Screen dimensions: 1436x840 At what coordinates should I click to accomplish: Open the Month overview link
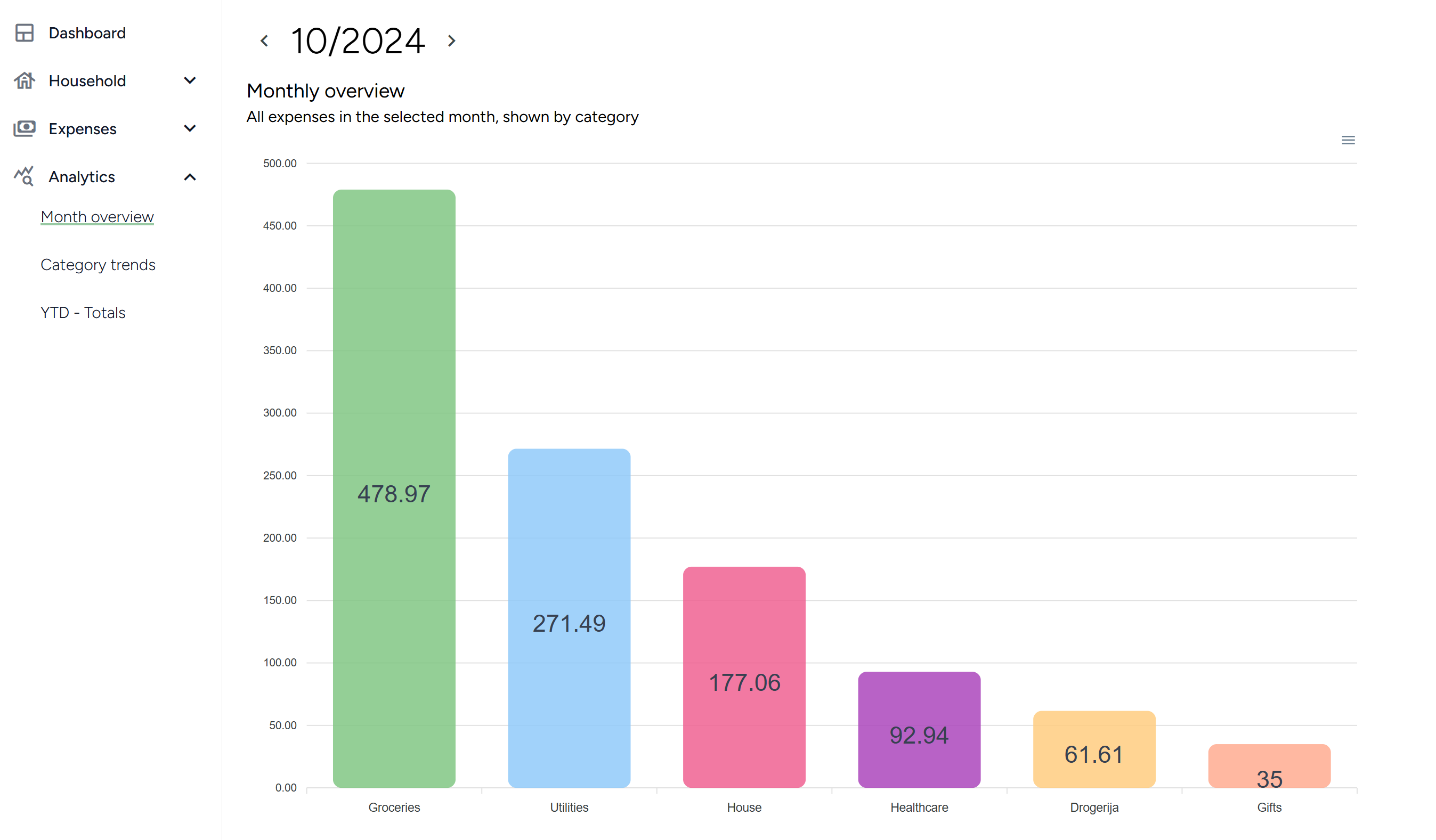97,217
